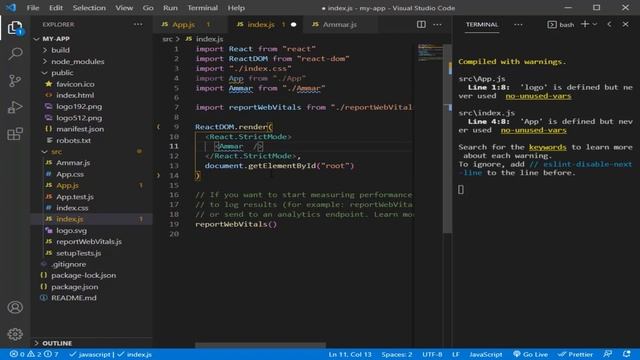Image resolution: width=640 pixels, height=360 pixels.
Task: Open the Explorer view in activity bar
Action: click(15, 28)
